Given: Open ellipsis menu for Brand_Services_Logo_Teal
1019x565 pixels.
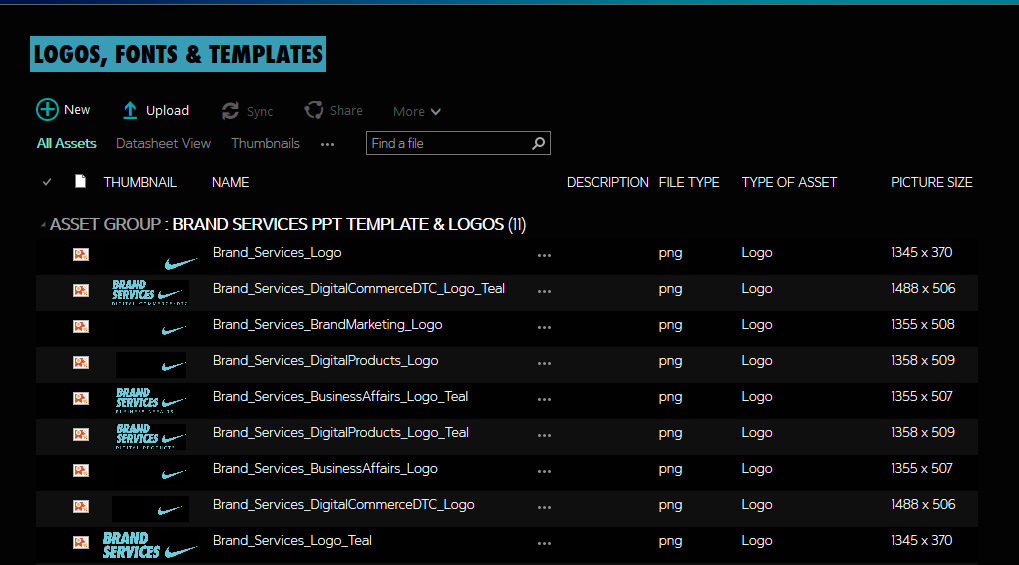Looking at the screenshot, I should [x=544, y=544].
